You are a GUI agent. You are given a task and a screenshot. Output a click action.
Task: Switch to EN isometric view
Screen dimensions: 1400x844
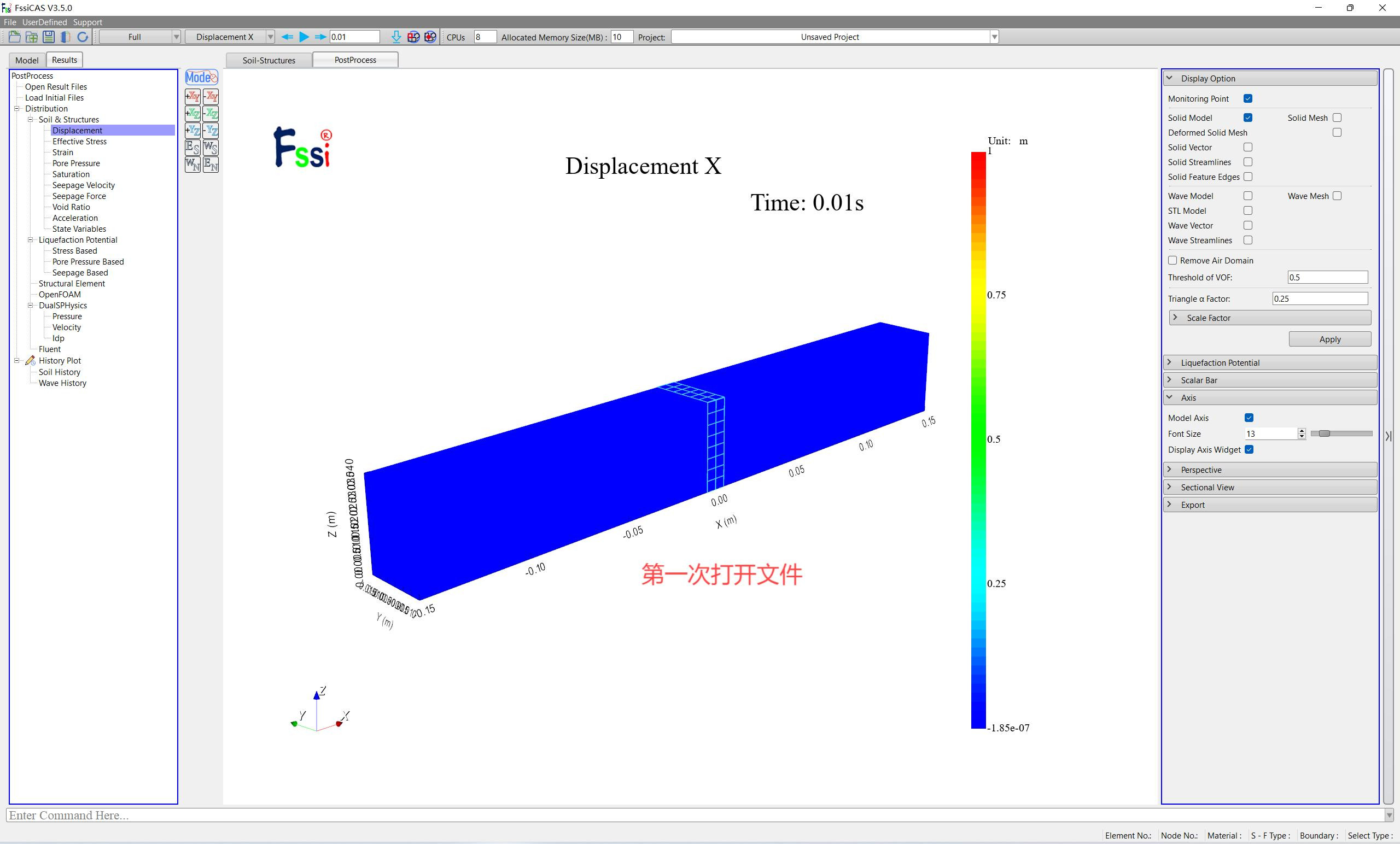pyautogui.click(x=211, y=165)
